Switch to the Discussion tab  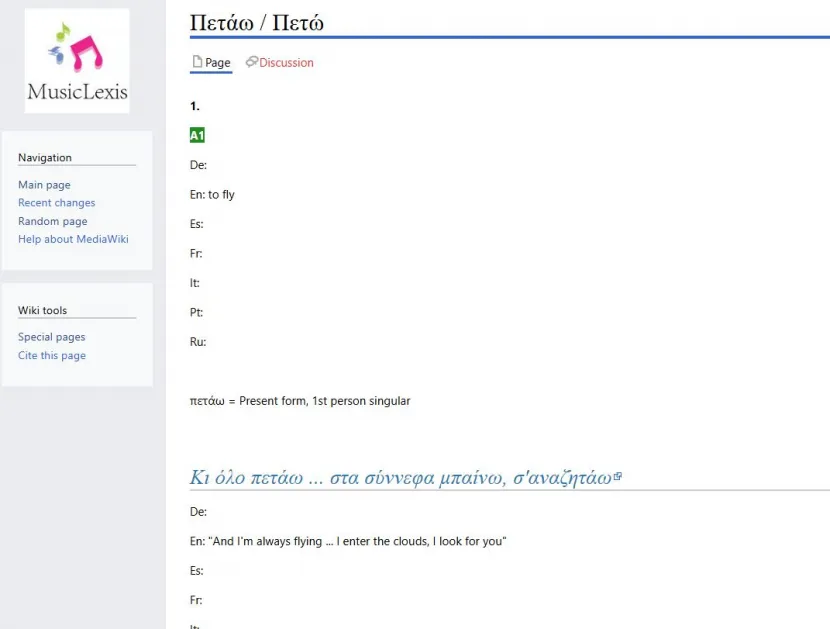286,62
